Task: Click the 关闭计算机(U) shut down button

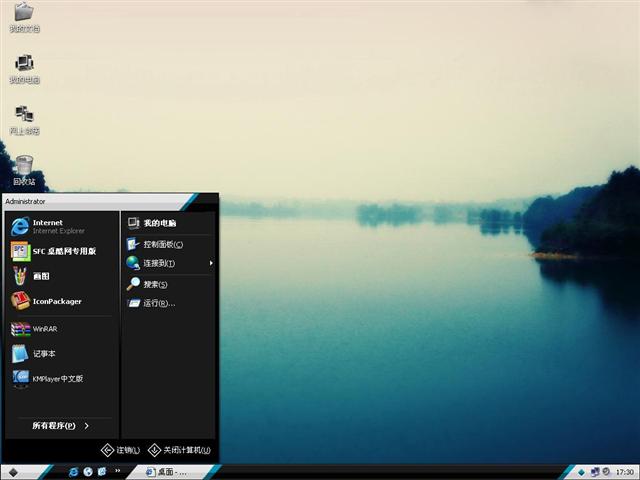Action: pyautogui.click(x=180, y=450)
